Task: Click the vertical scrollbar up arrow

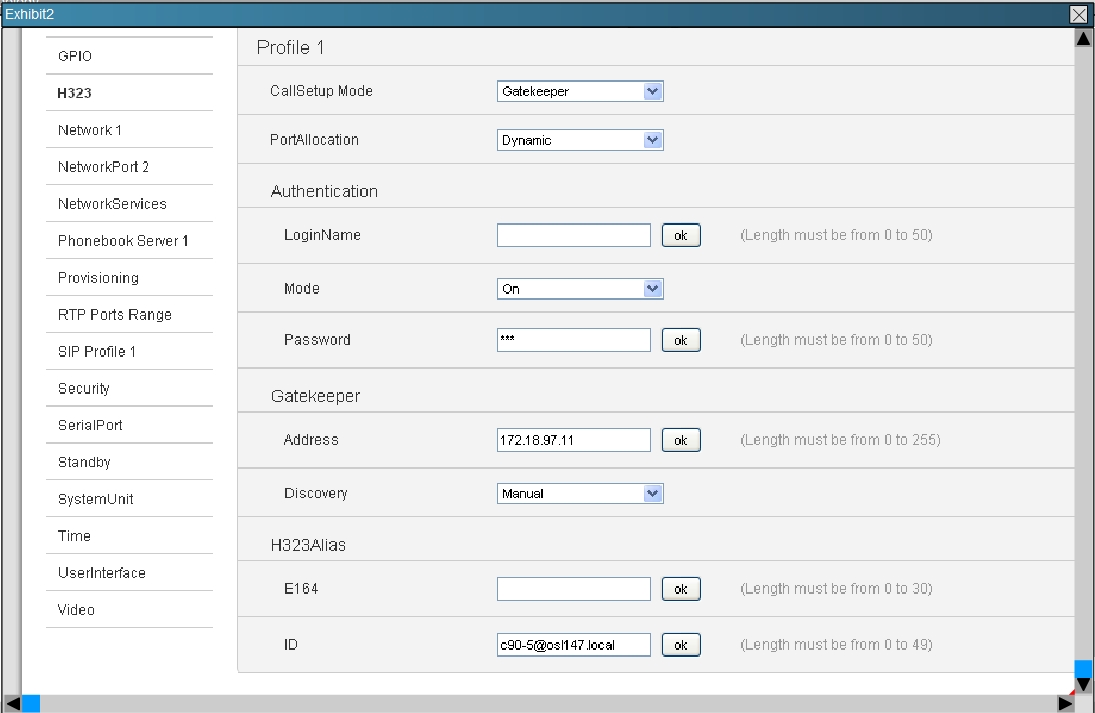Action: pyautogui.click(x=1083, y=38)
